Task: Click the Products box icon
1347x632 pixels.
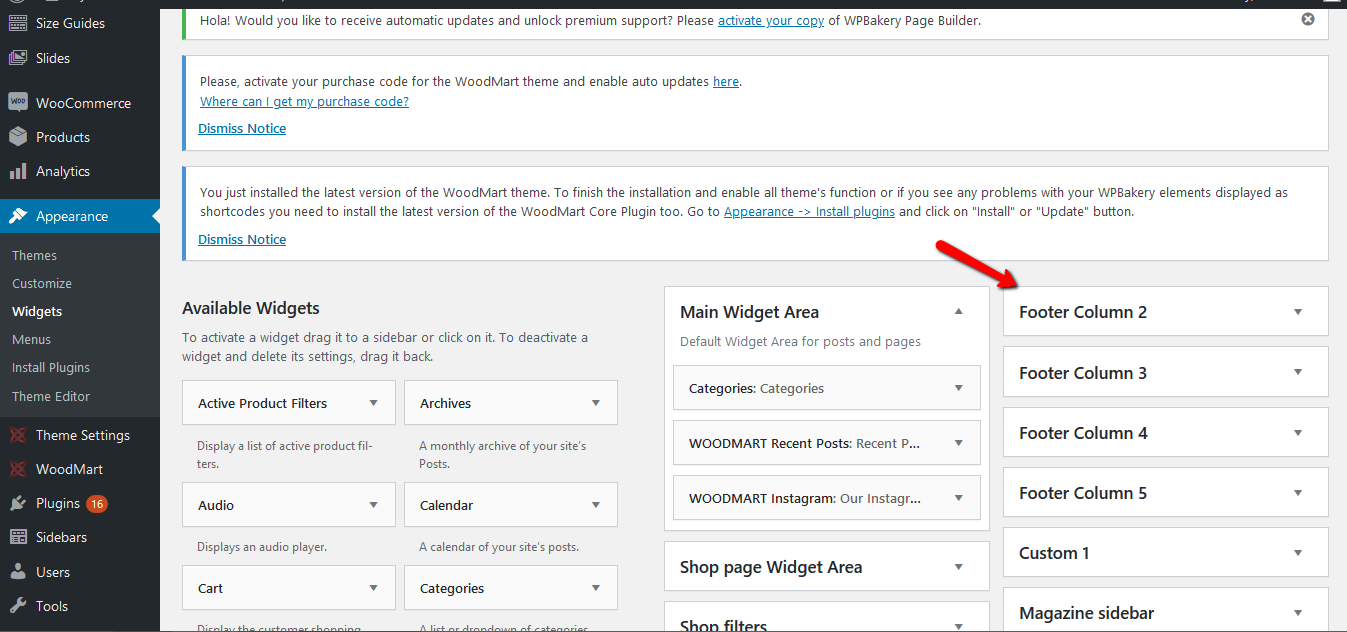Action: (18, 137)
